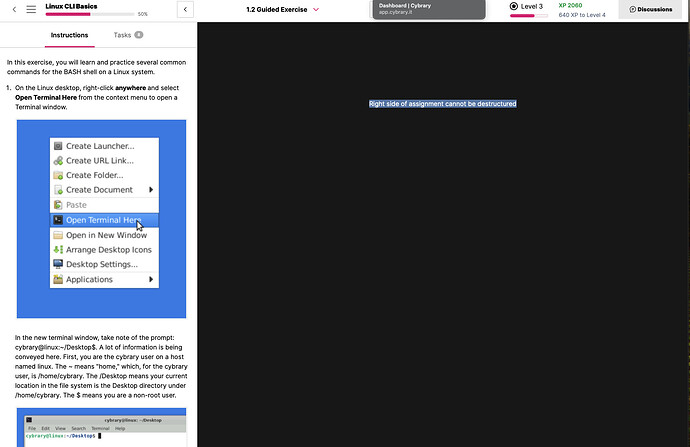690x447 pixels.
Task: Open the Discussions button
Action: (651, 9)
